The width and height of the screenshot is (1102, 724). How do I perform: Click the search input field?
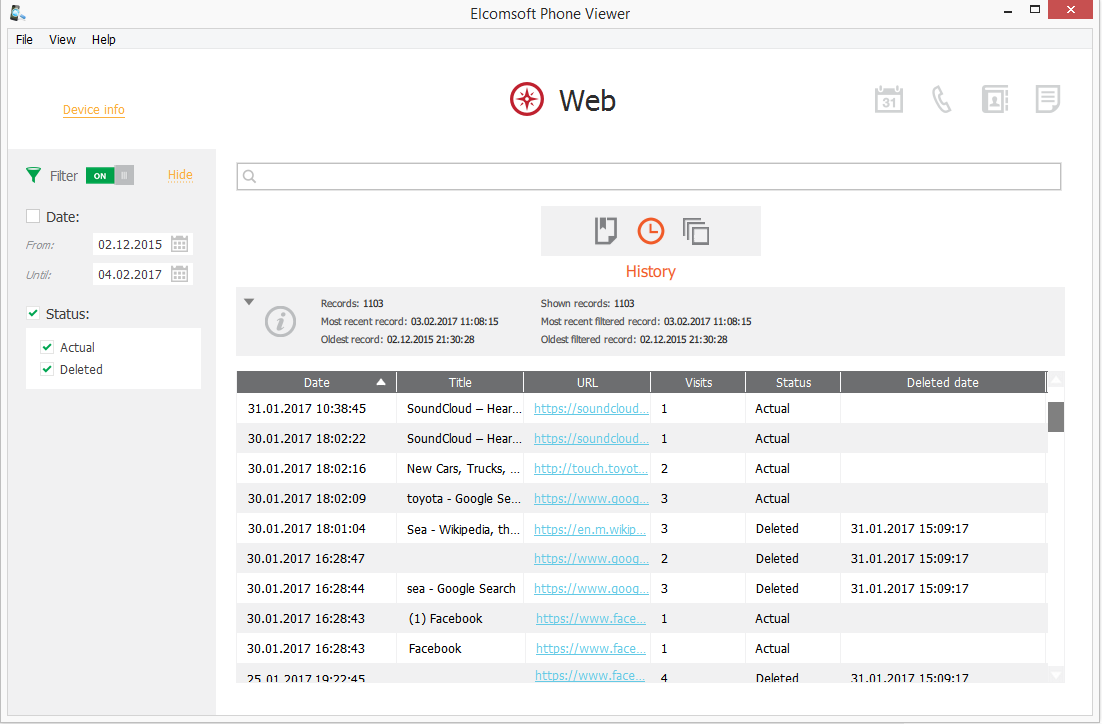point(649,176)
